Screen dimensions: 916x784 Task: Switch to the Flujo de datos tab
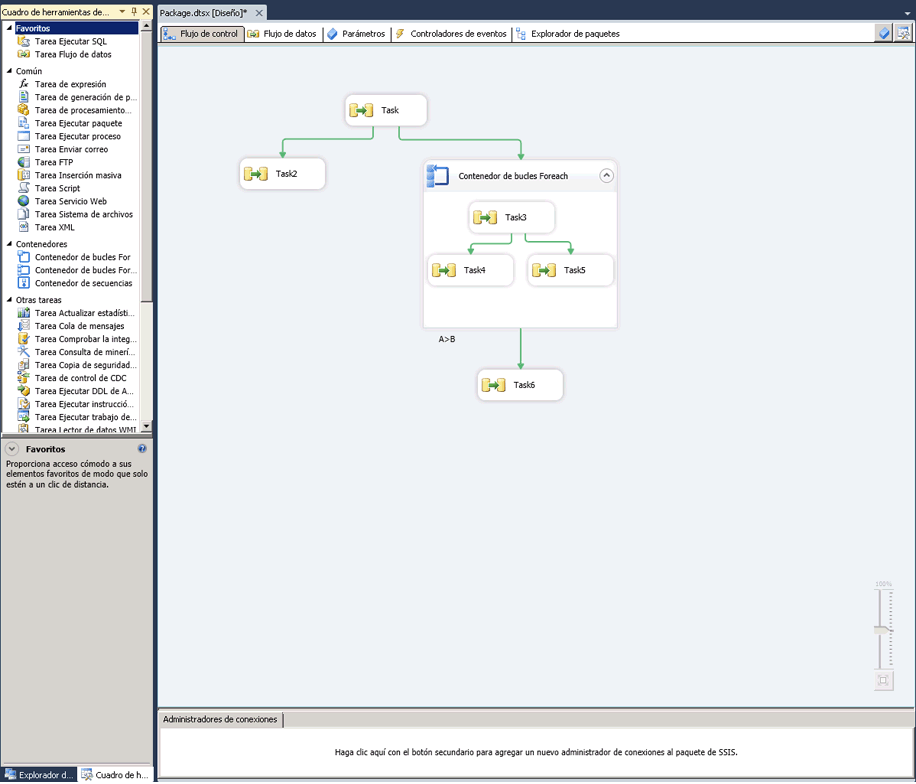coord(282,33)
